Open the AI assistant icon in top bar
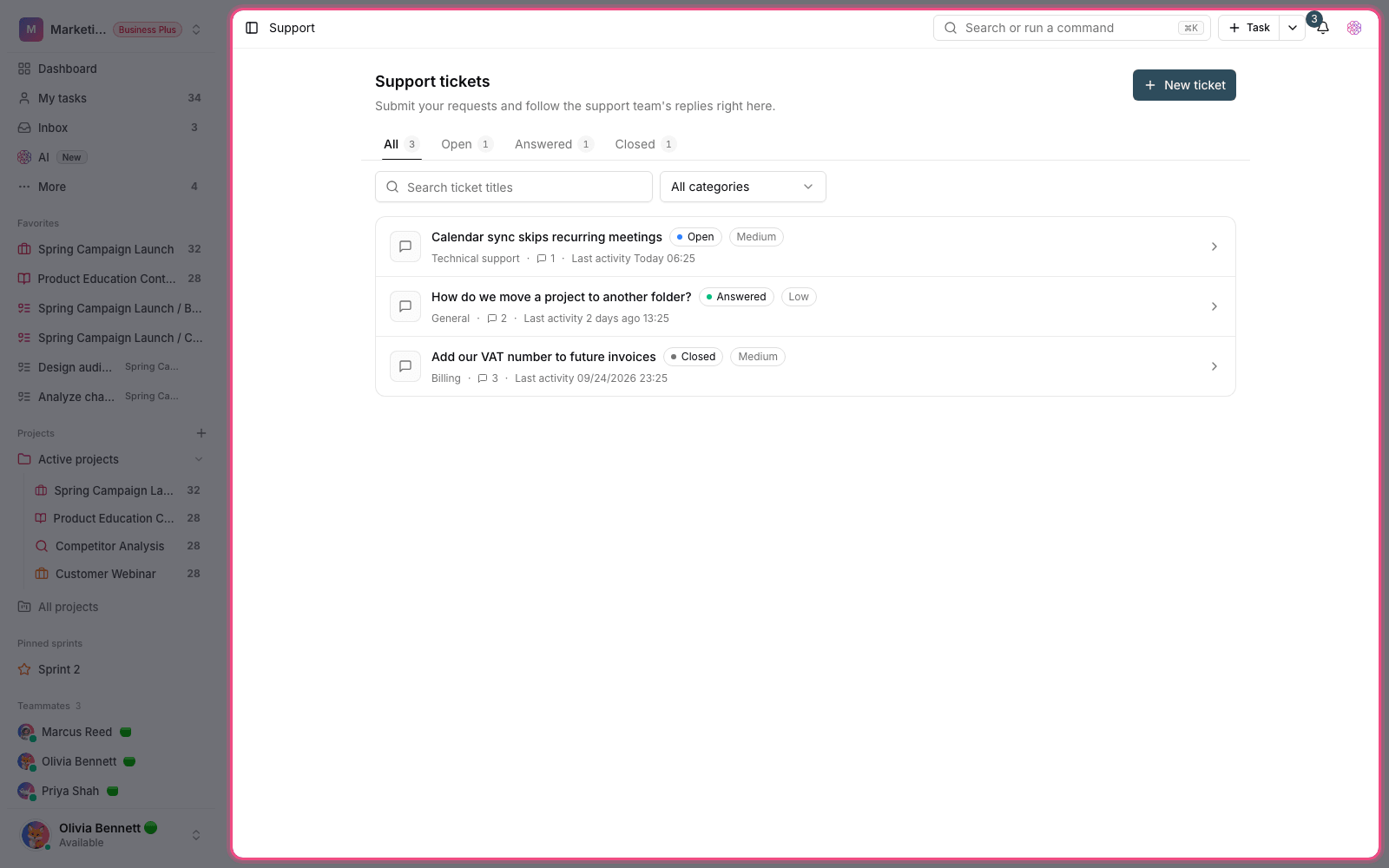This screenshot has height=868, width=1389. pyautogui.click(x=1354, y=28)
